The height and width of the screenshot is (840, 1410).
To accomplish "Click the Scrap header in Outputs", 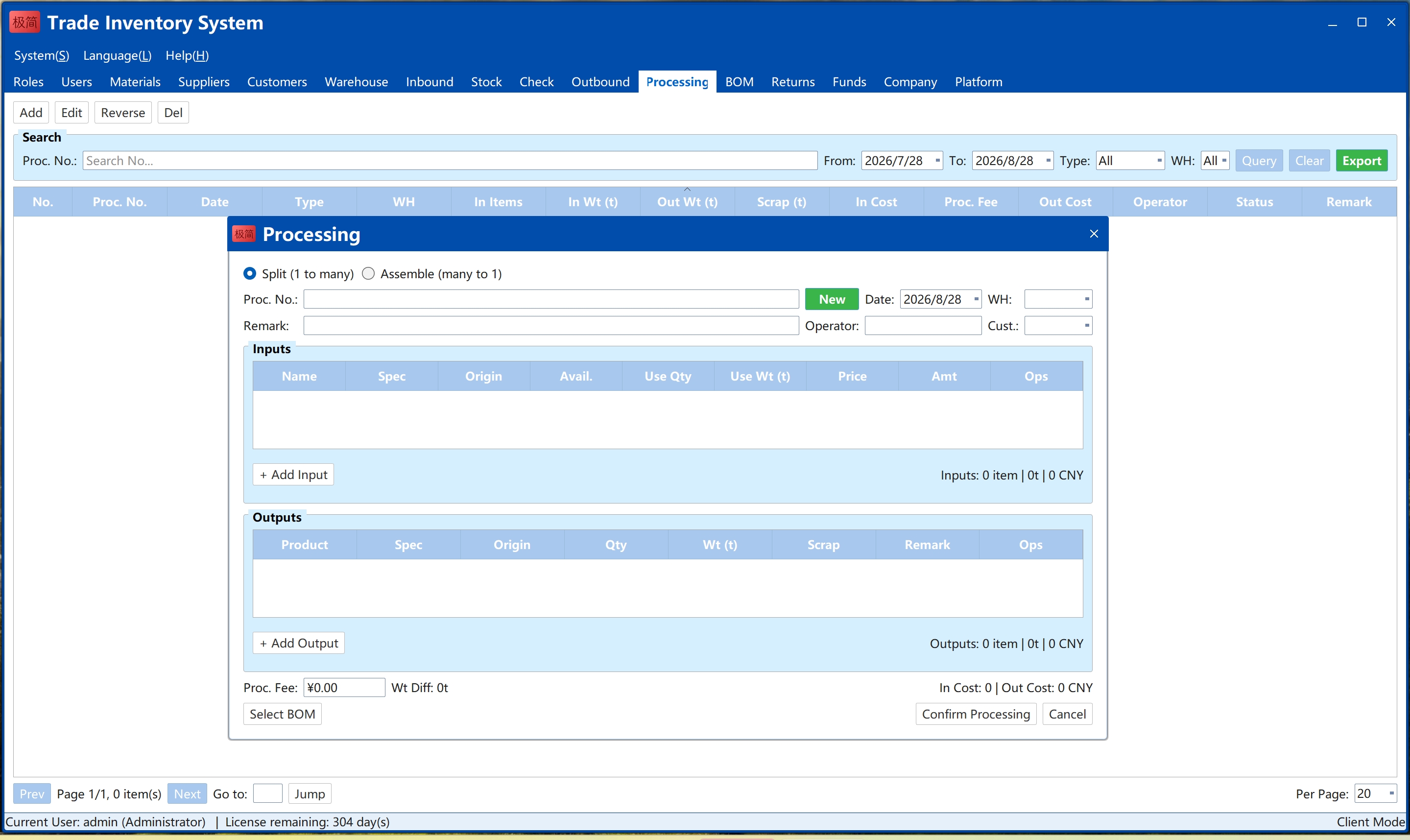I will pyautogui.click(x=823, y=545).
